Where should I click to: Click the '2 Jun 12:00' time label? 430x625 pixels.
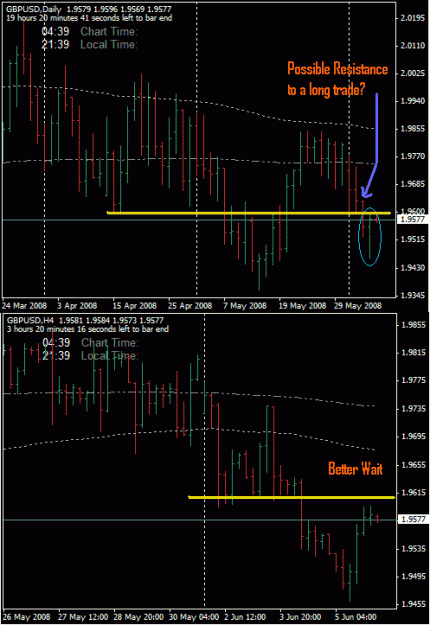coord(245,617)
